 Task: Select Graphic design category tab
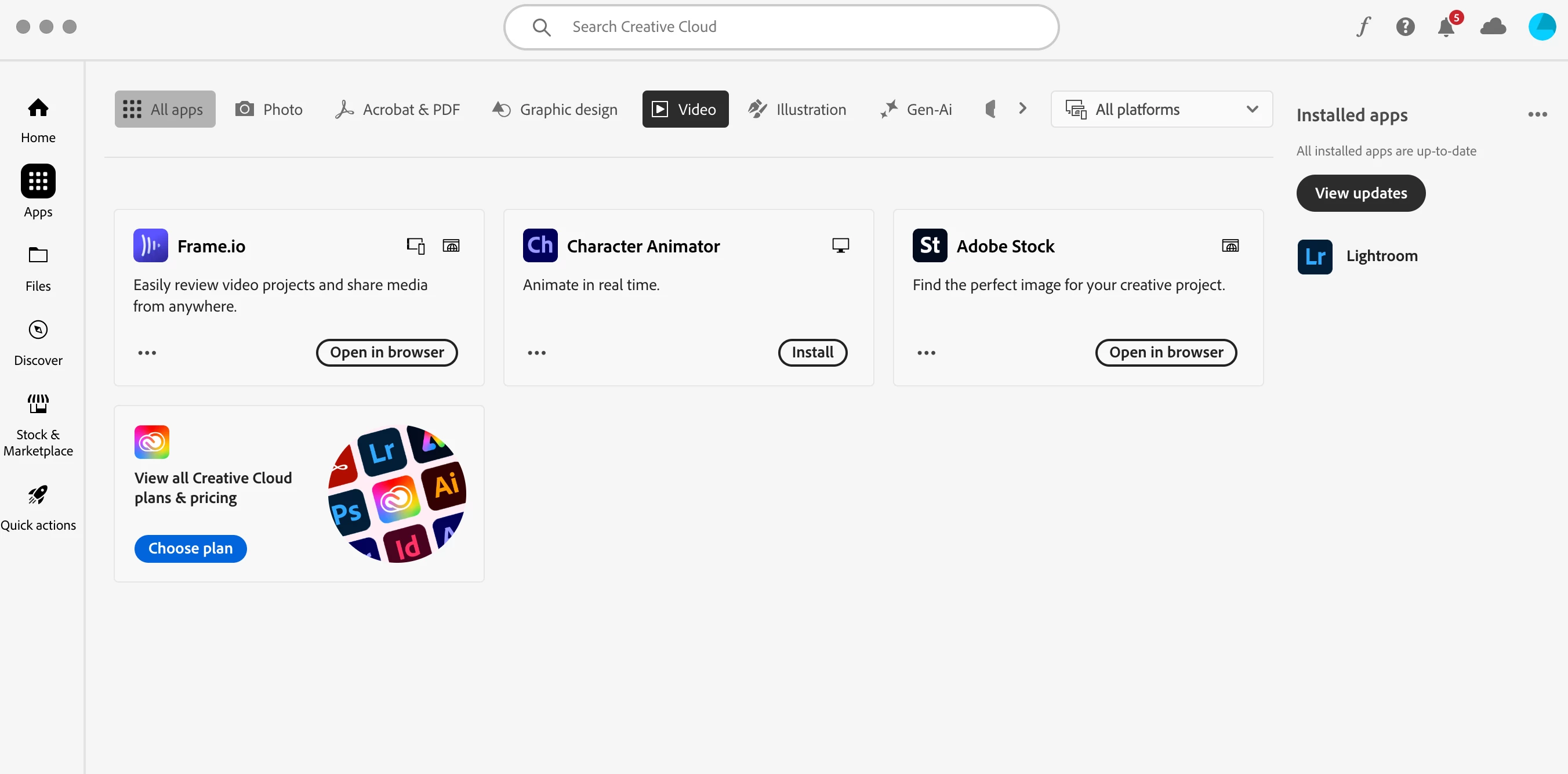554,109
